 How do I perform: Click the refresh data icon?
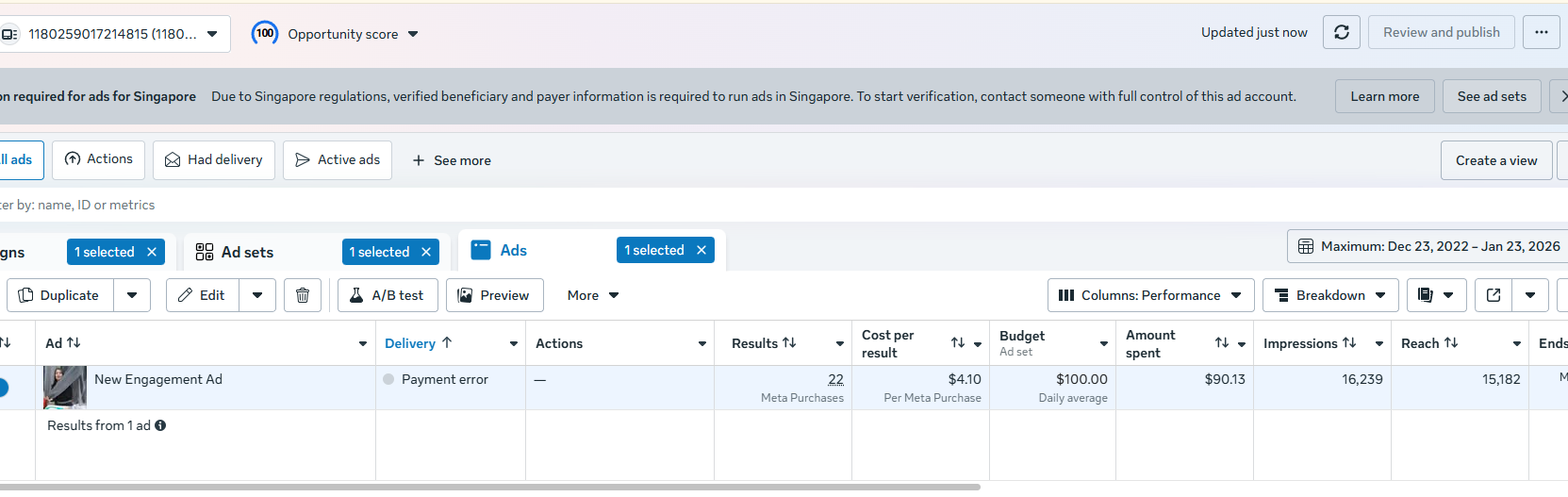pos(1341,32)
